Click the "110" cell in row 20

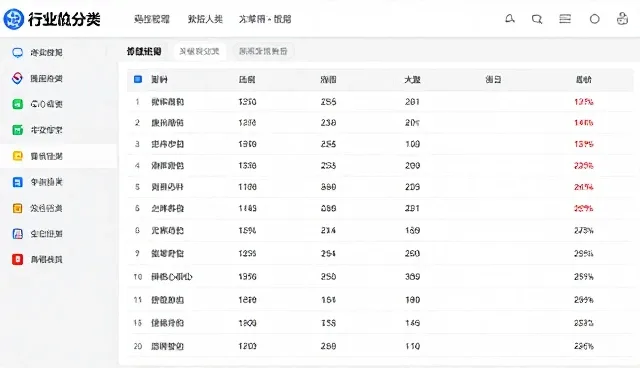click(412, 346)
